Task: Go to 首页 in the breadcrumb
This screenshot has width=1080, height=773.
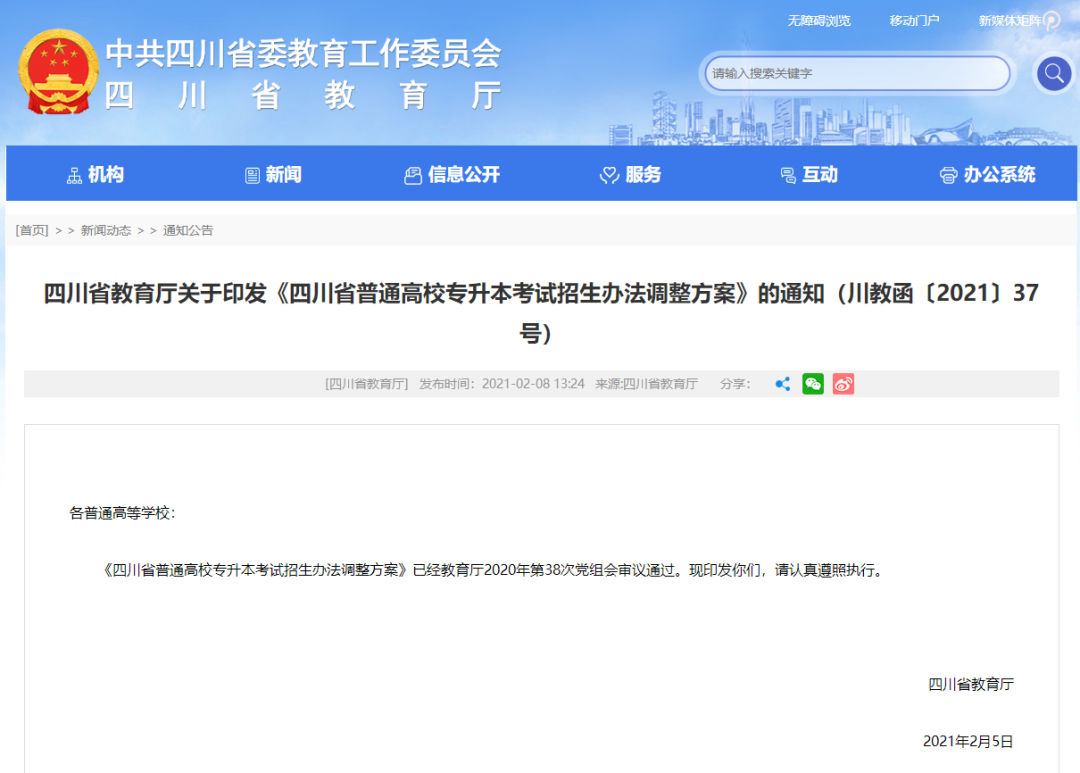Action: coord(32,230)
